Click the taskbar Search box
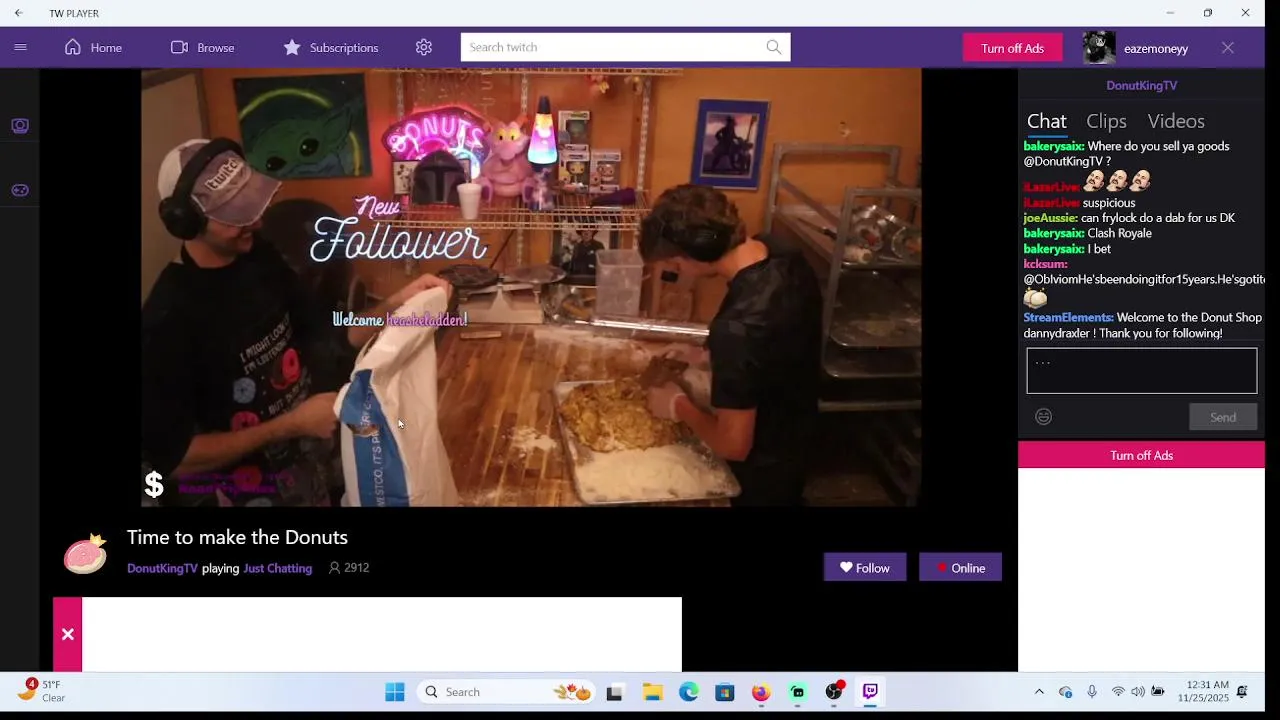The image size is (1280, 720). tap(506, 692)
